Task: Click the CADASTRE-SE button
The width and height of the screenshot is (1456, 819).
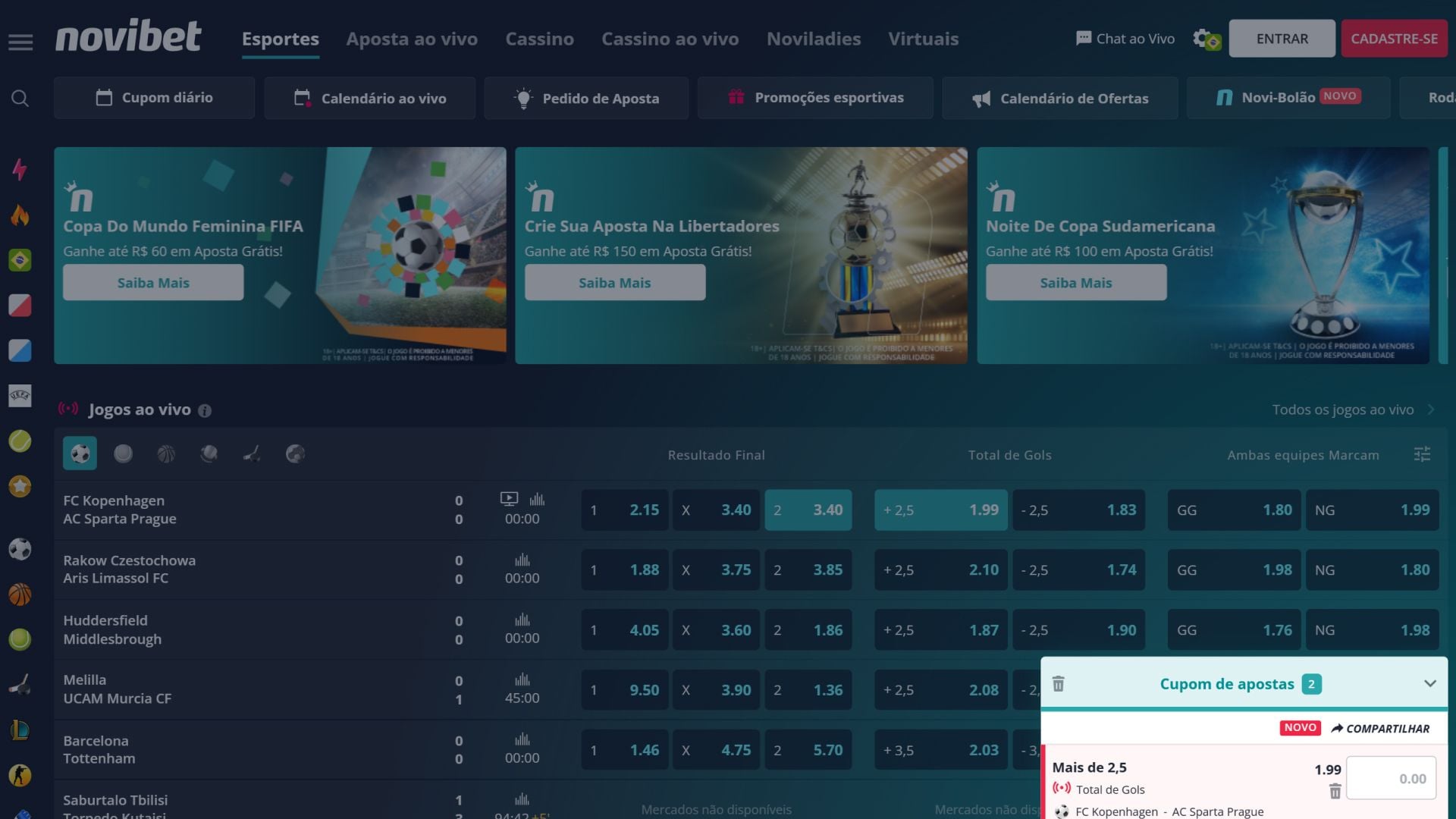Action: 1394,39
